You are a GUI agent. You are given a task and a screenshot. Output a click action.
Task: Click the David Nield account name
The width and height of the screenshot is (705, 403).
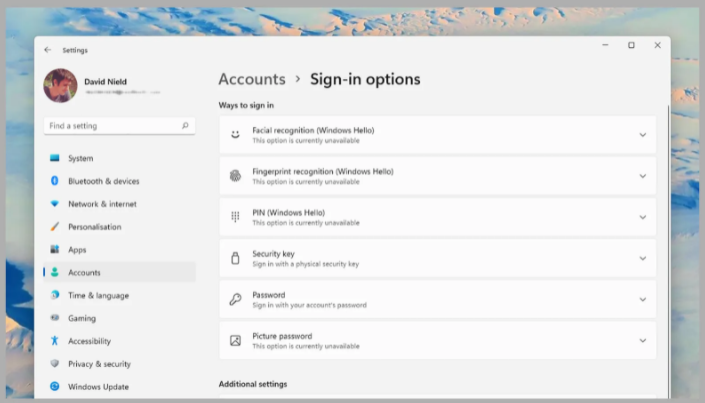pos(105,81)
